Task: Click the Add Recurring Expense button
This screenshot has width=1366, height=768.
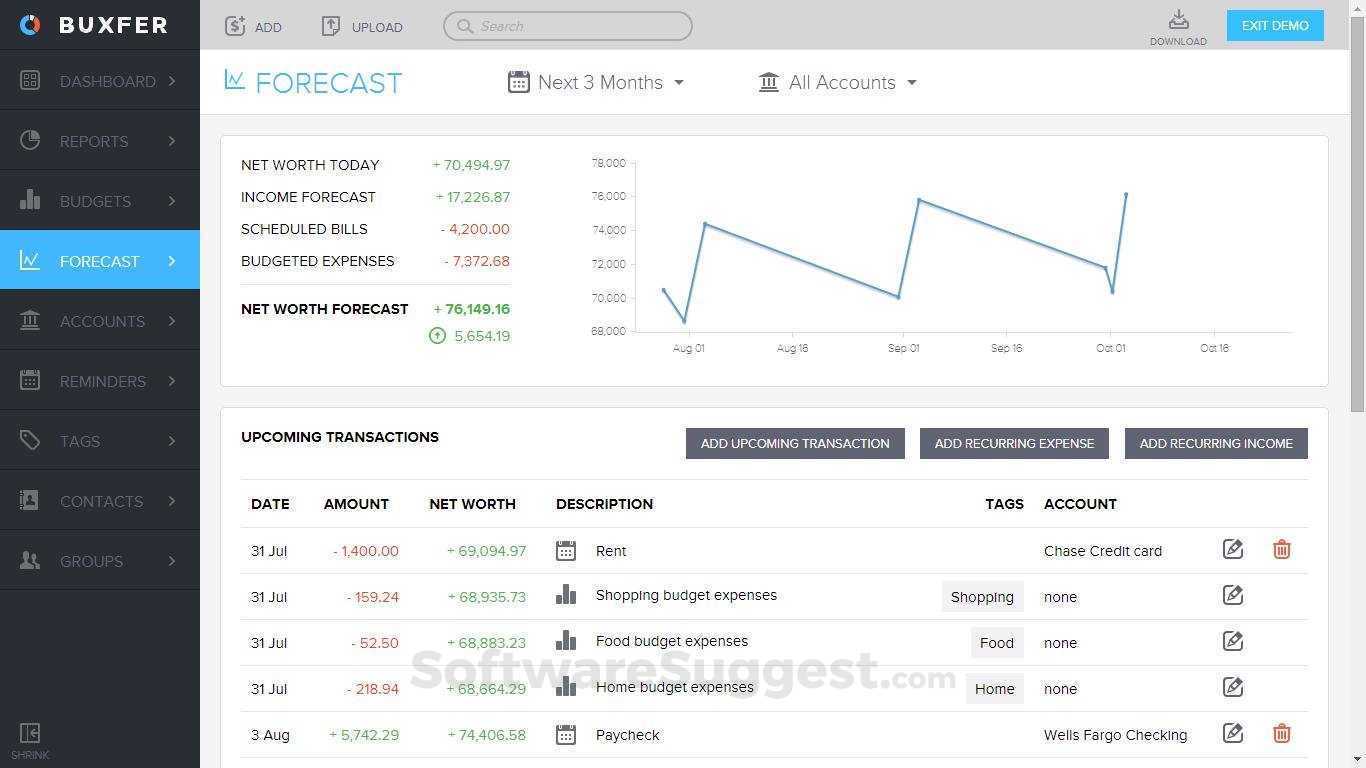Action: pos(1014,443)
